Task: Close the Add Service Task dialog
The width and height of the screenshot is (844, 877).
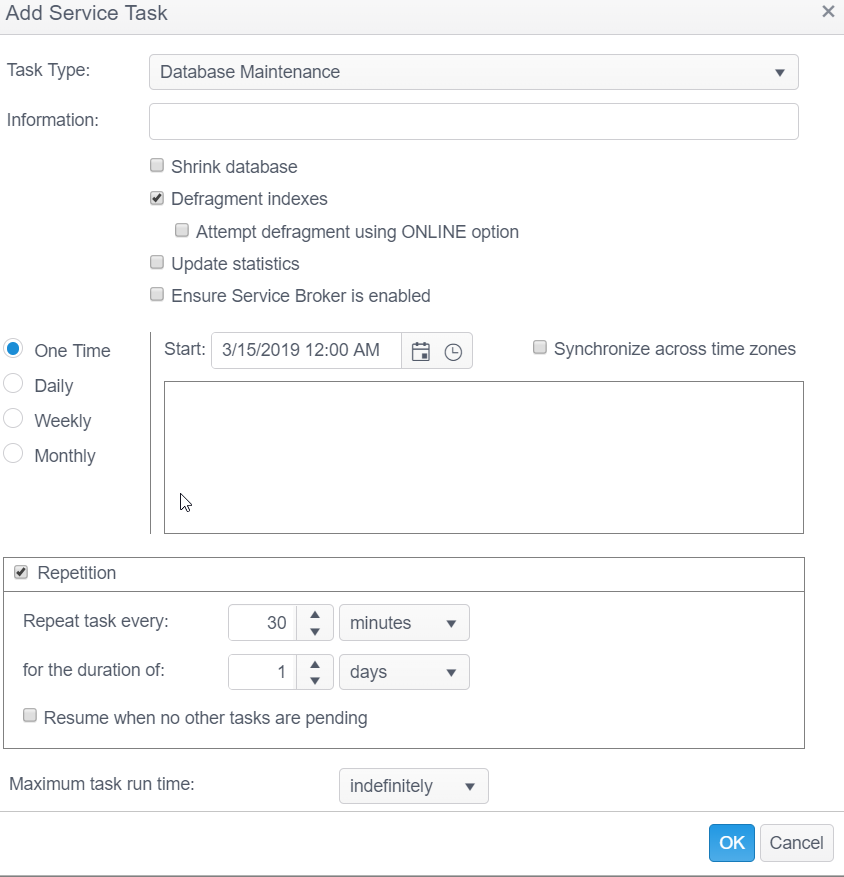Action: [x=828, y=12]
